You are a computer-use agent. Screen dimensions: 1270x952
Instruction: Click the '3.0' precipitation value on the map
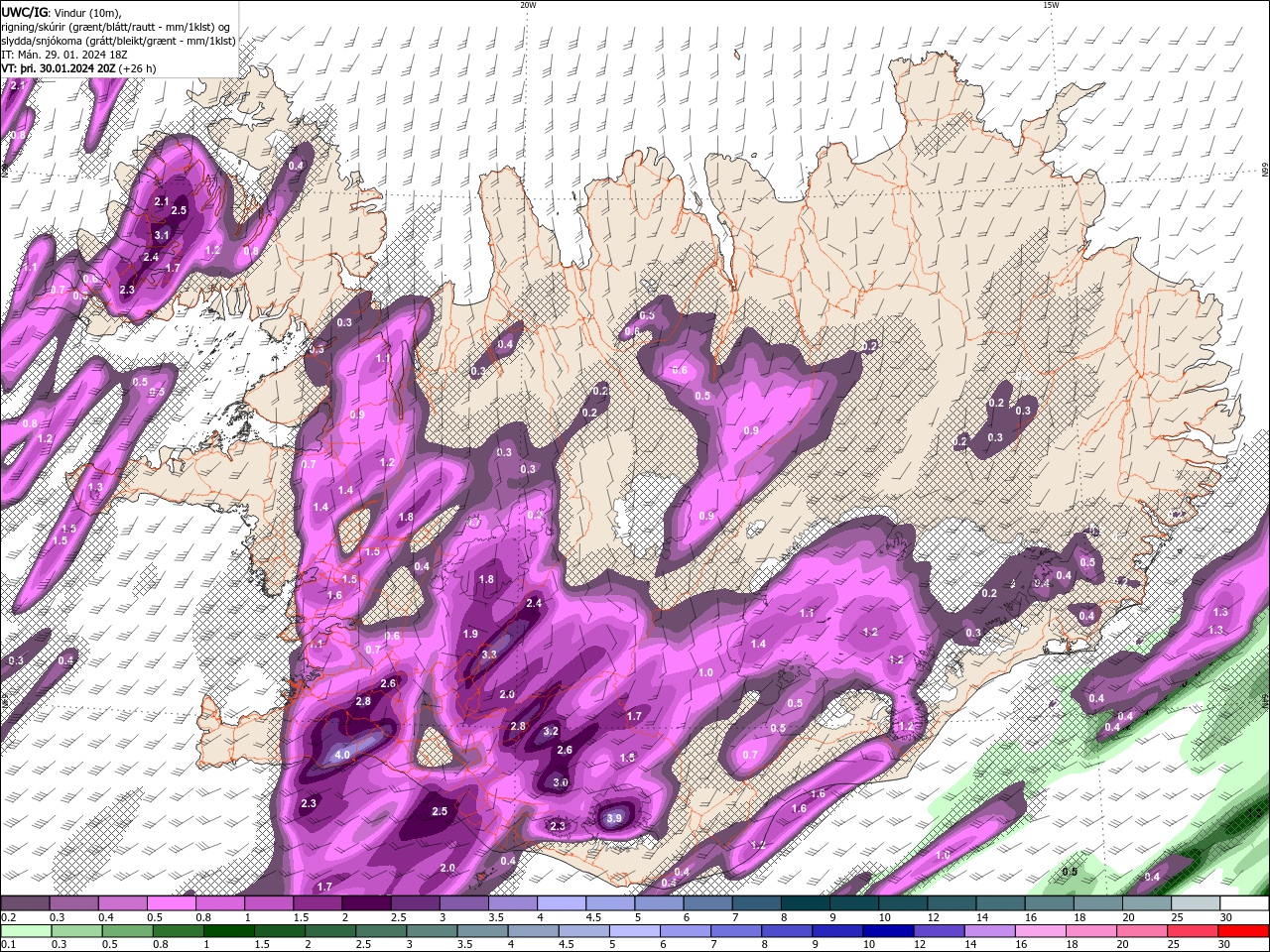coord(561,782)
